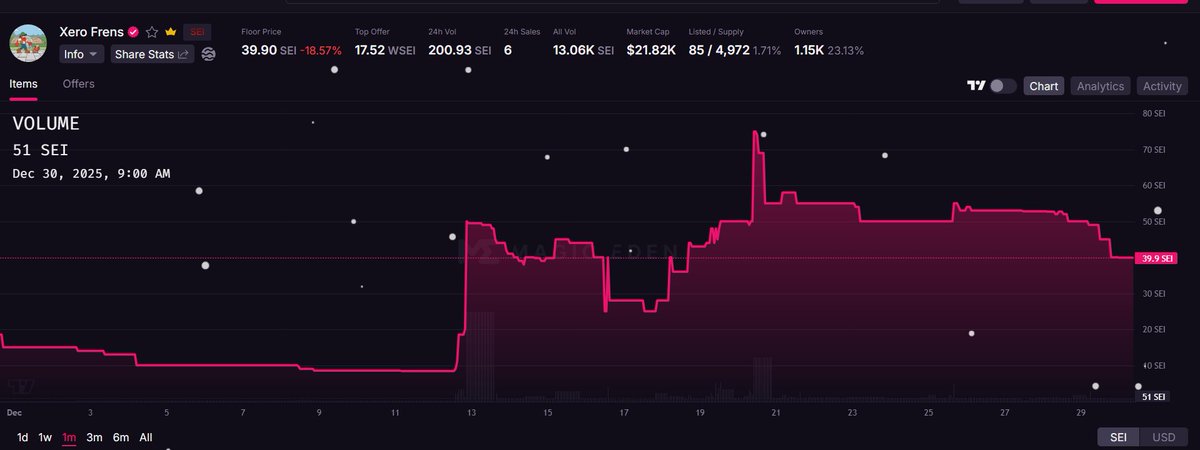Switch to the Offers tab
This screenshot has height=450, width=1200.
[x=79, y=84]
